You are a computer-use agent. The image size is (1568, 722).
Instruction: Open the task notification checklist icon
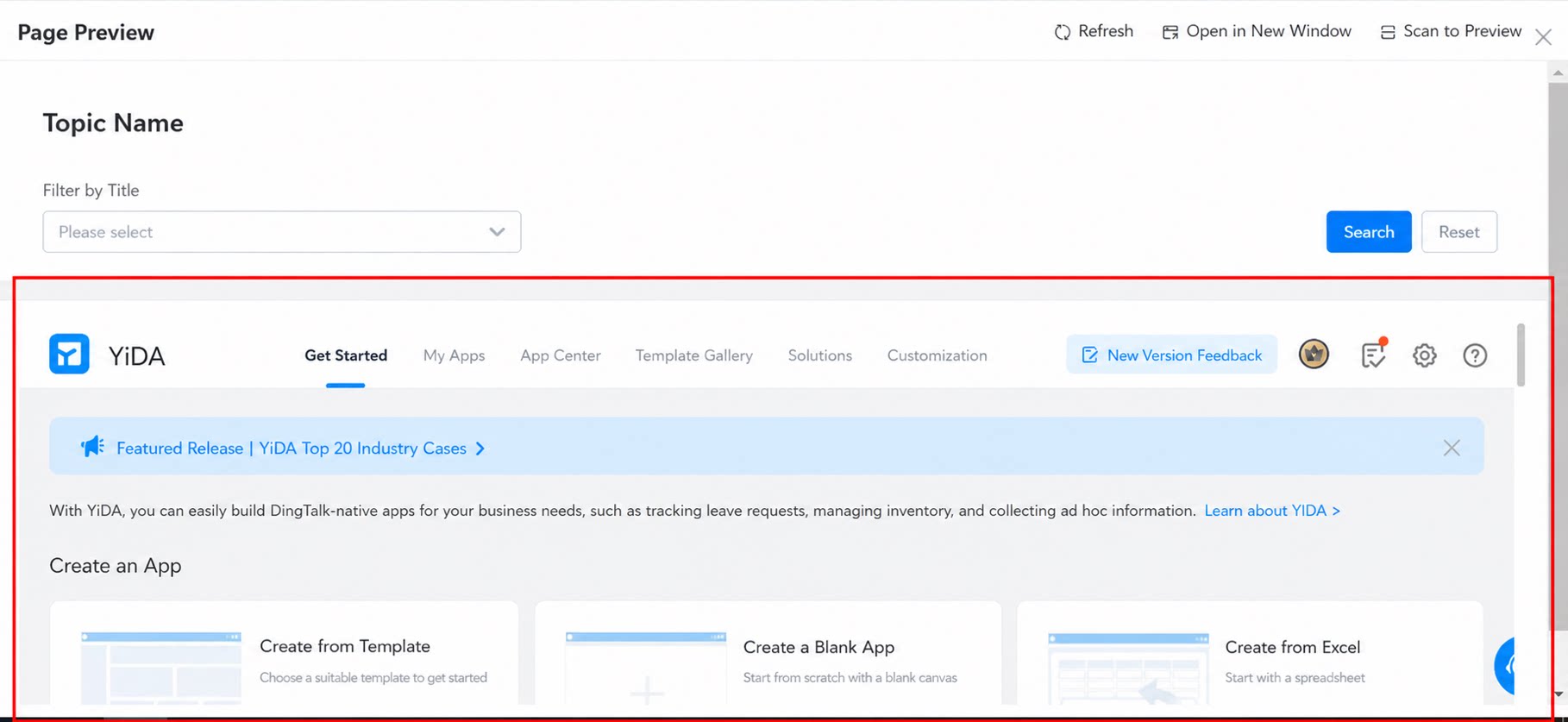tap(1373, 354)
